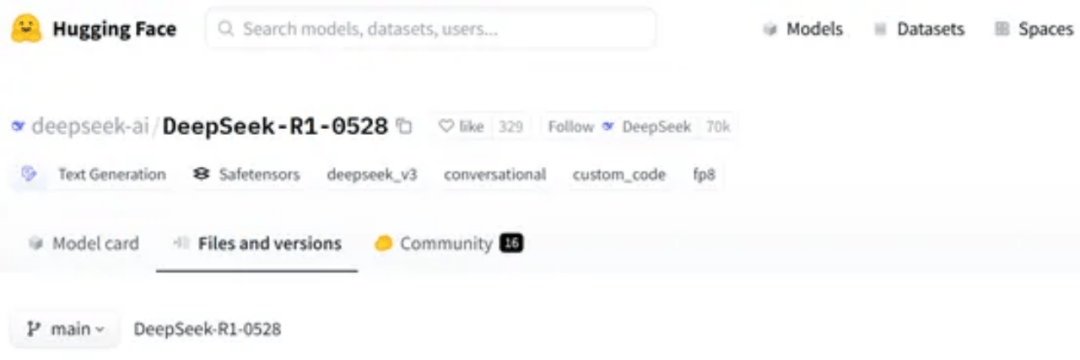Viewport: 1080px width, 360px height.
Task: Open the main branch dropdown
Action: 65,329
